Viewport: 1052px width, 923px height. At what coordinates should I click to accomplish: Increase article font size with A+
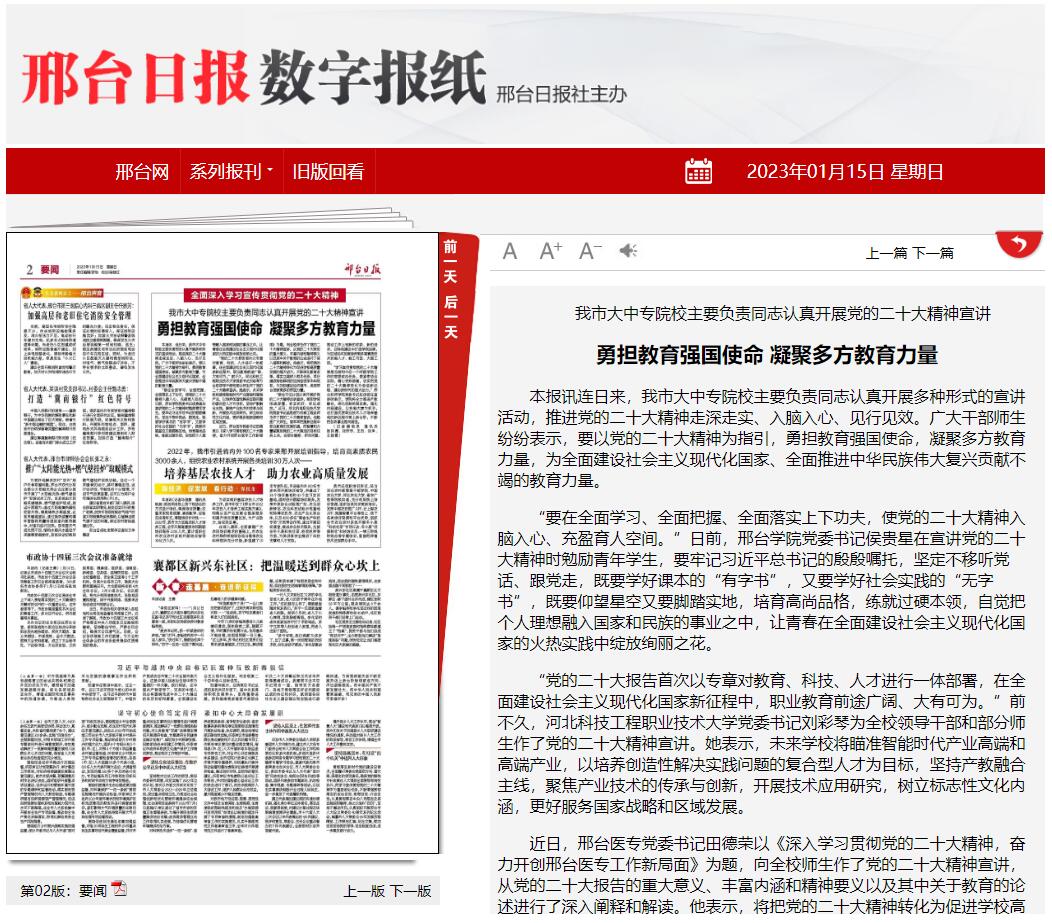tap(551, 252)
